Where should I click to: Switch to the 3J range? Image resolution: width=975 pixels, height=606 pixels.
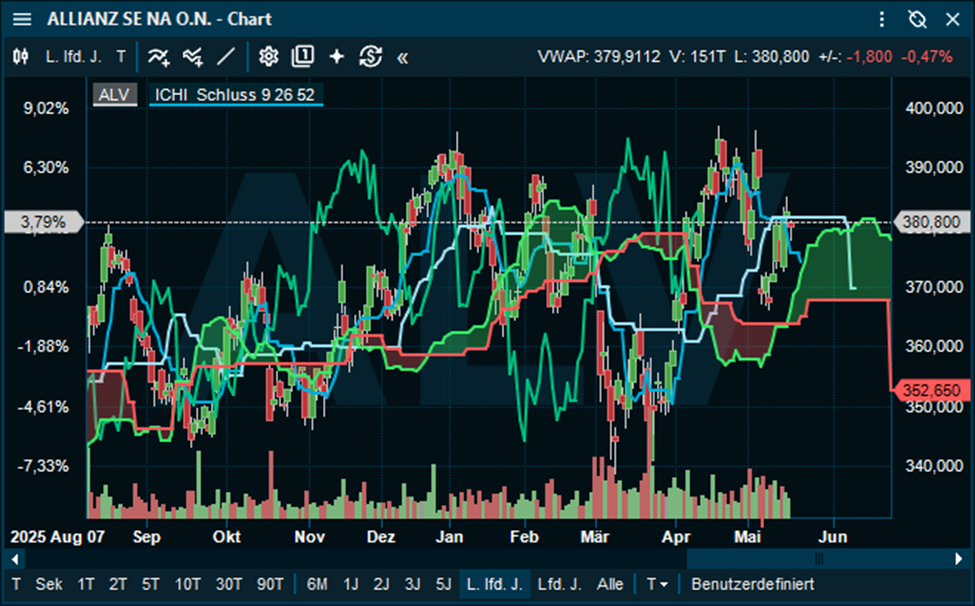tap(412, 584)
